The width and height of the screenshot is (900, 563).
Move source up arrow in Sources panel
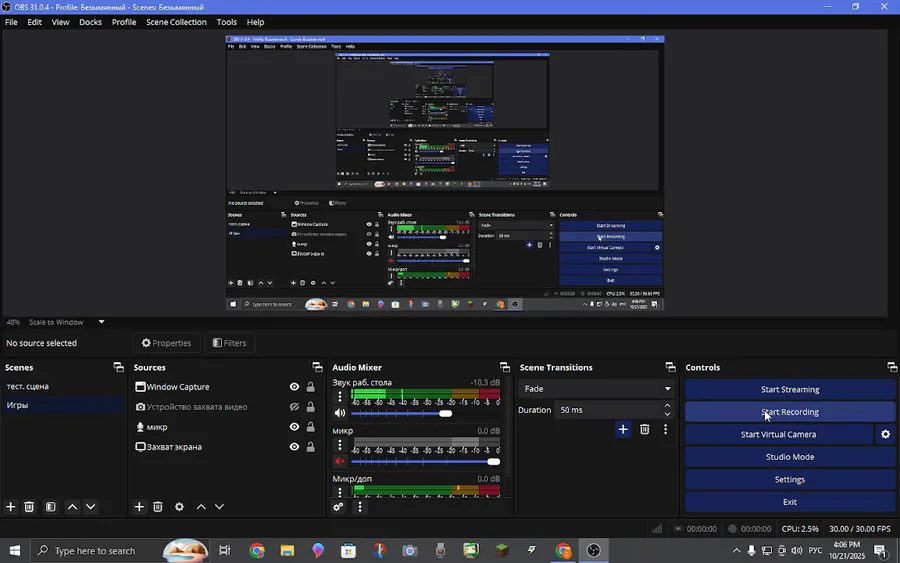pos(201,507)
